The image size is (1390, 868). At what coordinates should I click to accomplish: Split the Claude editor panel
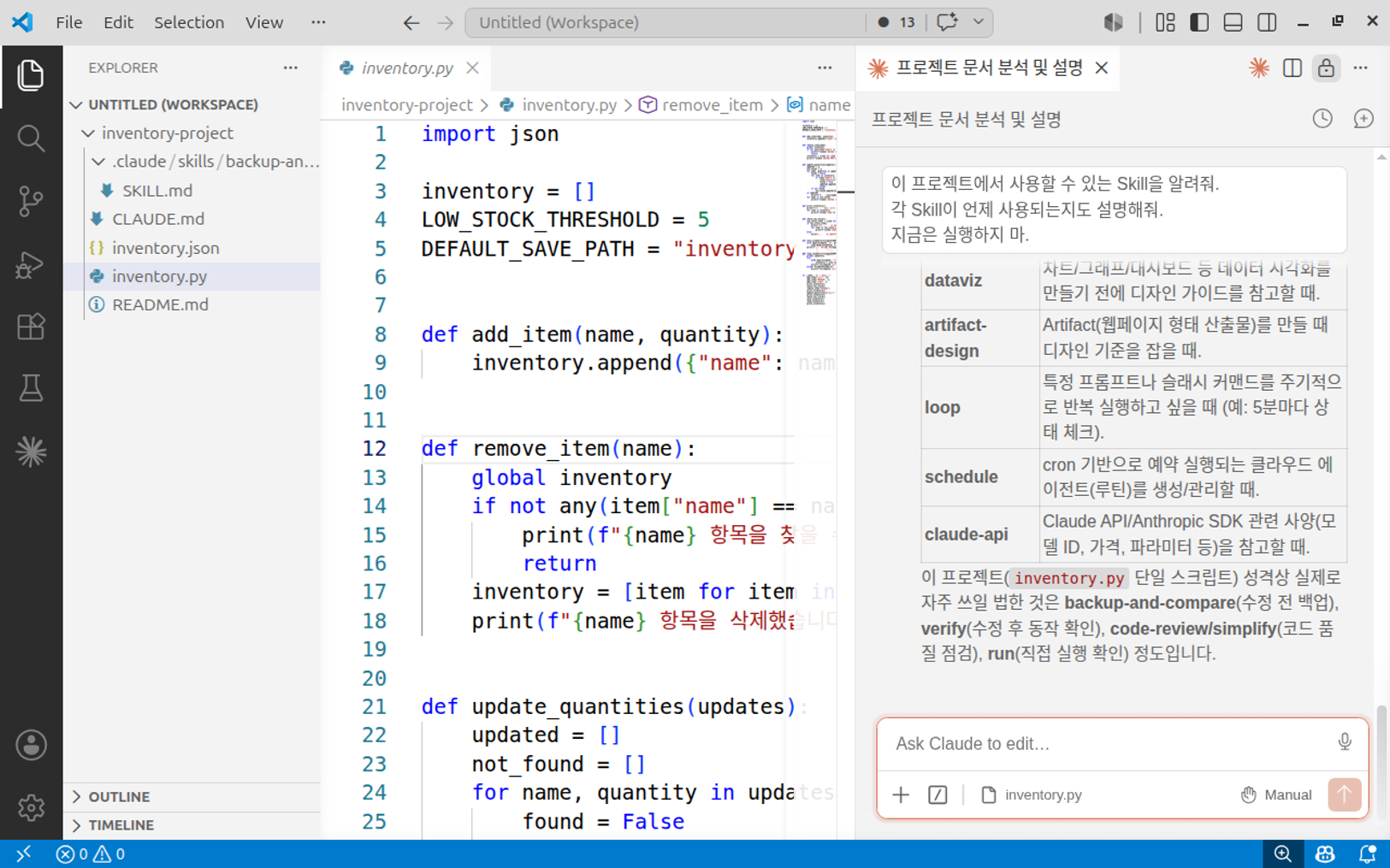(1292, 68)
